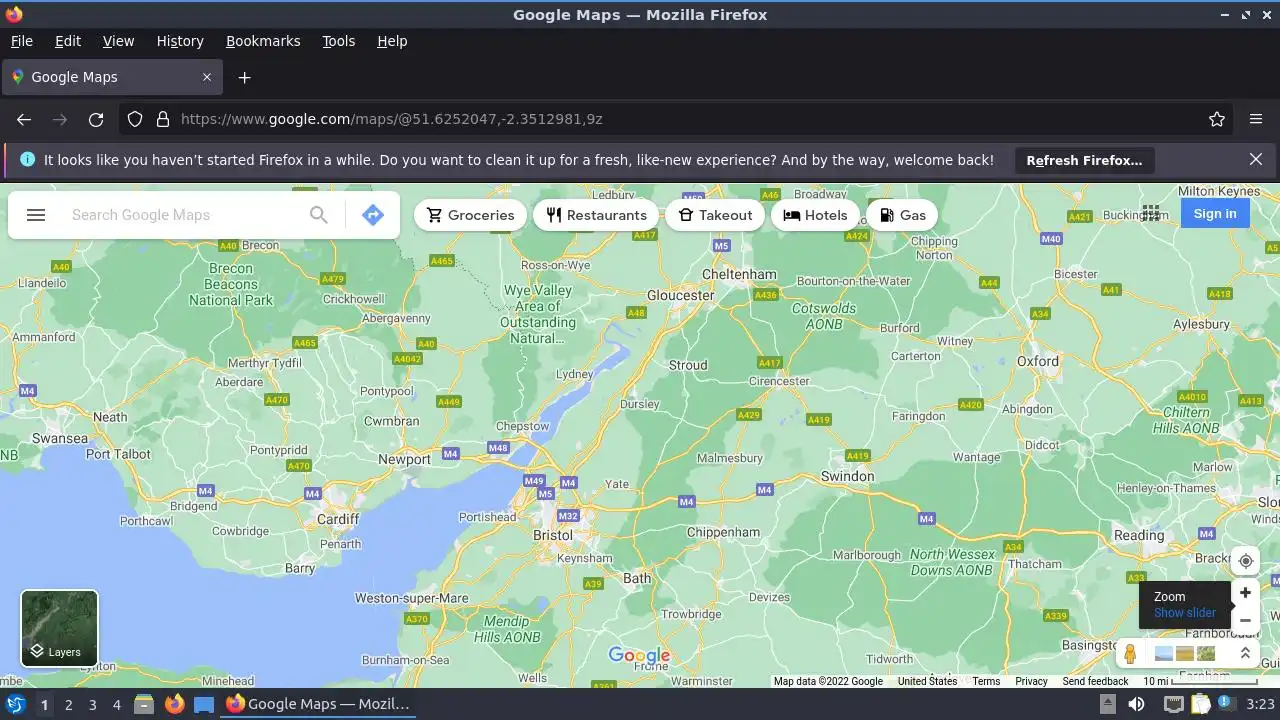Switch to workspace 2
Screen dimensions: 1280x720
[x=68, y=704]
